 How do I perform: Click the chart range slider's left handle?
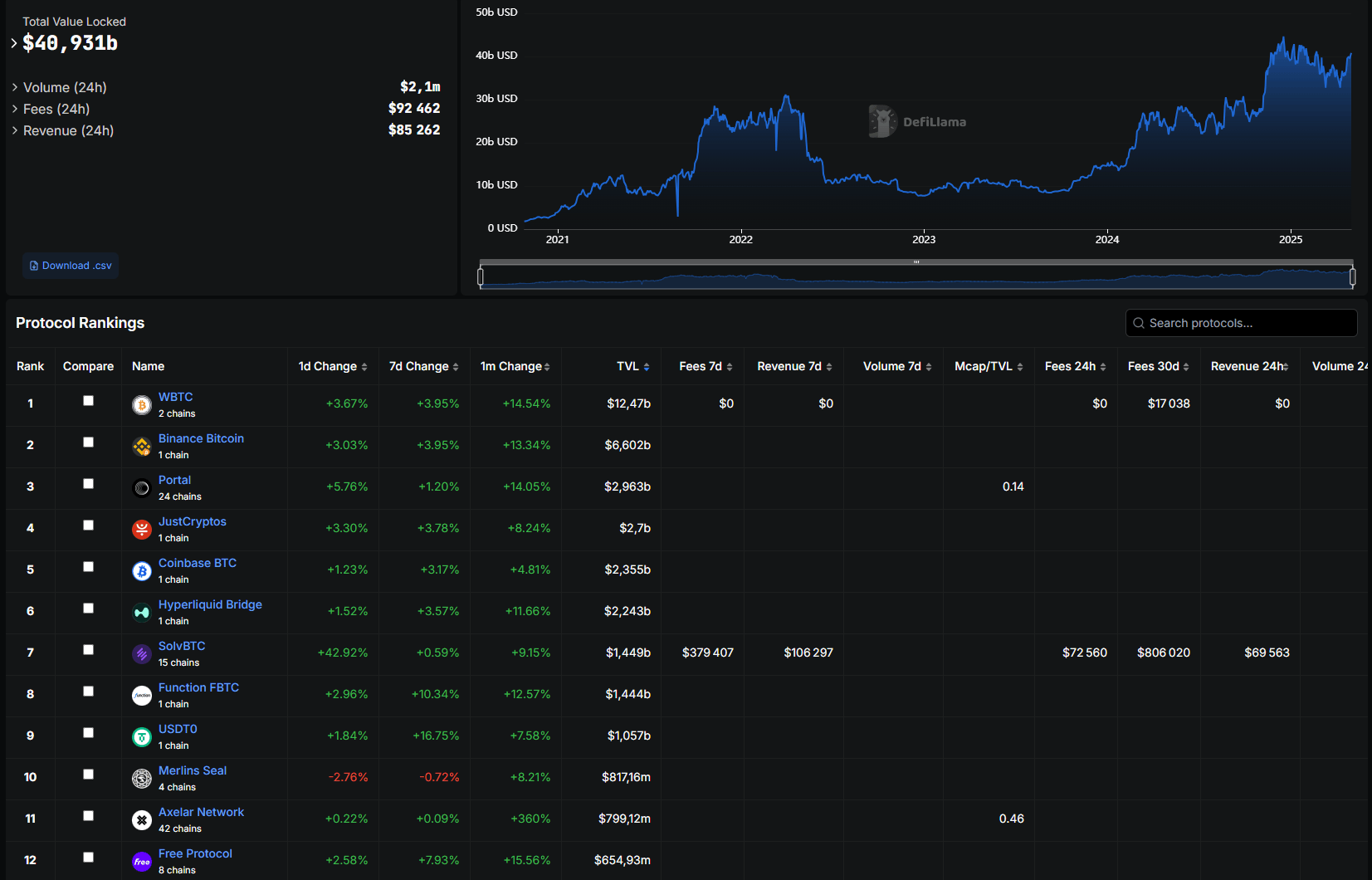pyautogui.click(x=481, y=276)
